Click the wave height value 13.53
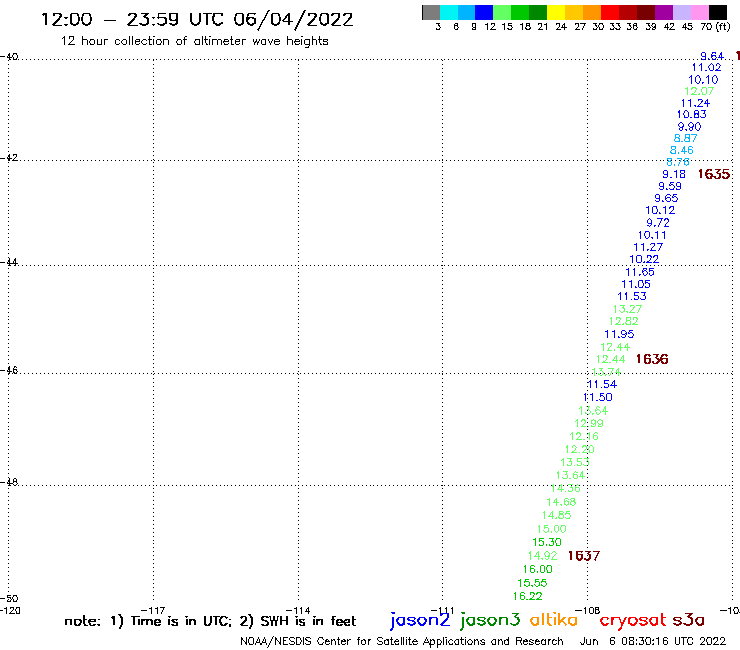The image size is (740, 650). [575, 462]
